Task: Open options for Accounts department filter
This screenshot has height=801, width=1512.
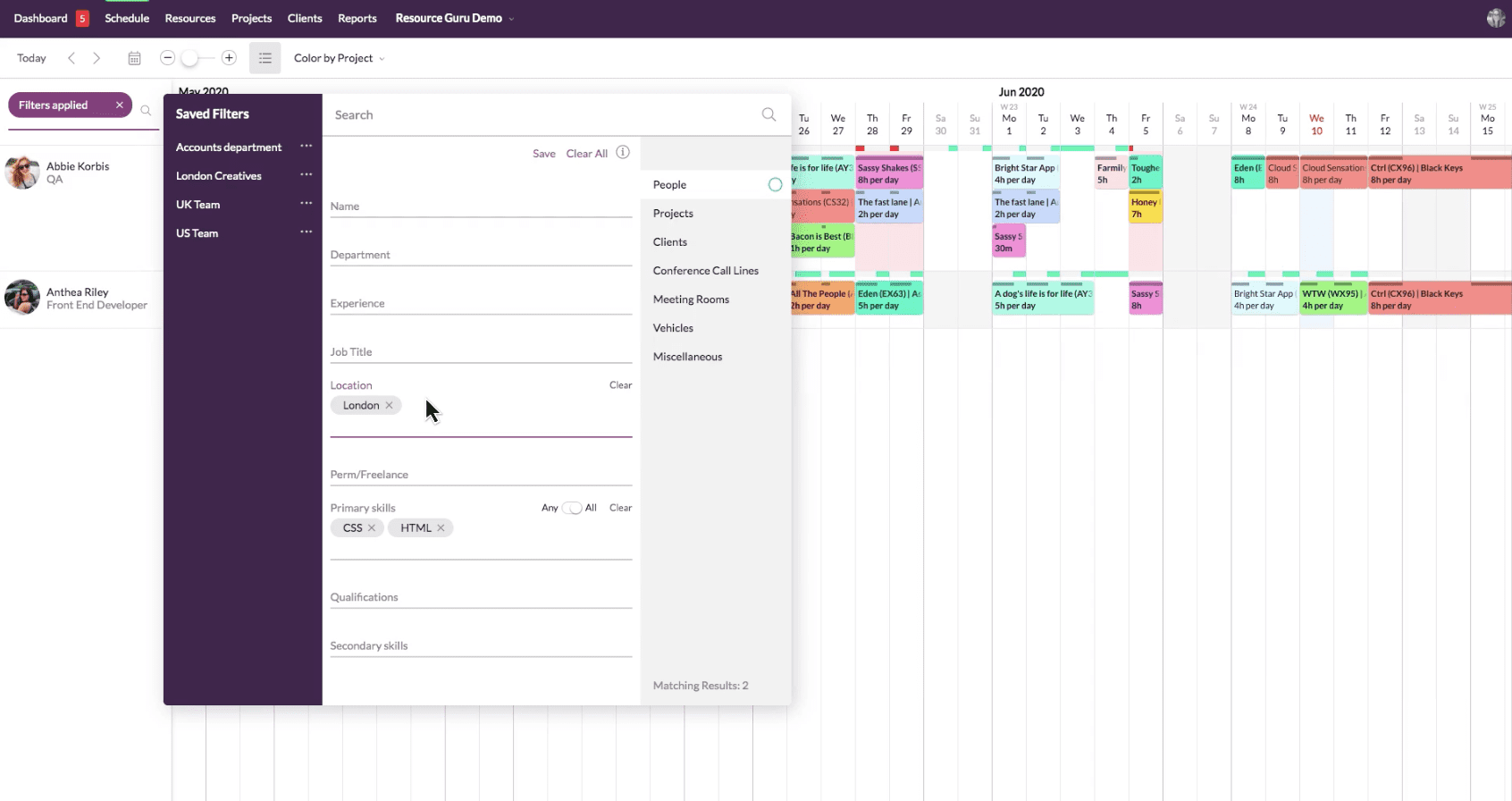Action: [x=307, y=146]
